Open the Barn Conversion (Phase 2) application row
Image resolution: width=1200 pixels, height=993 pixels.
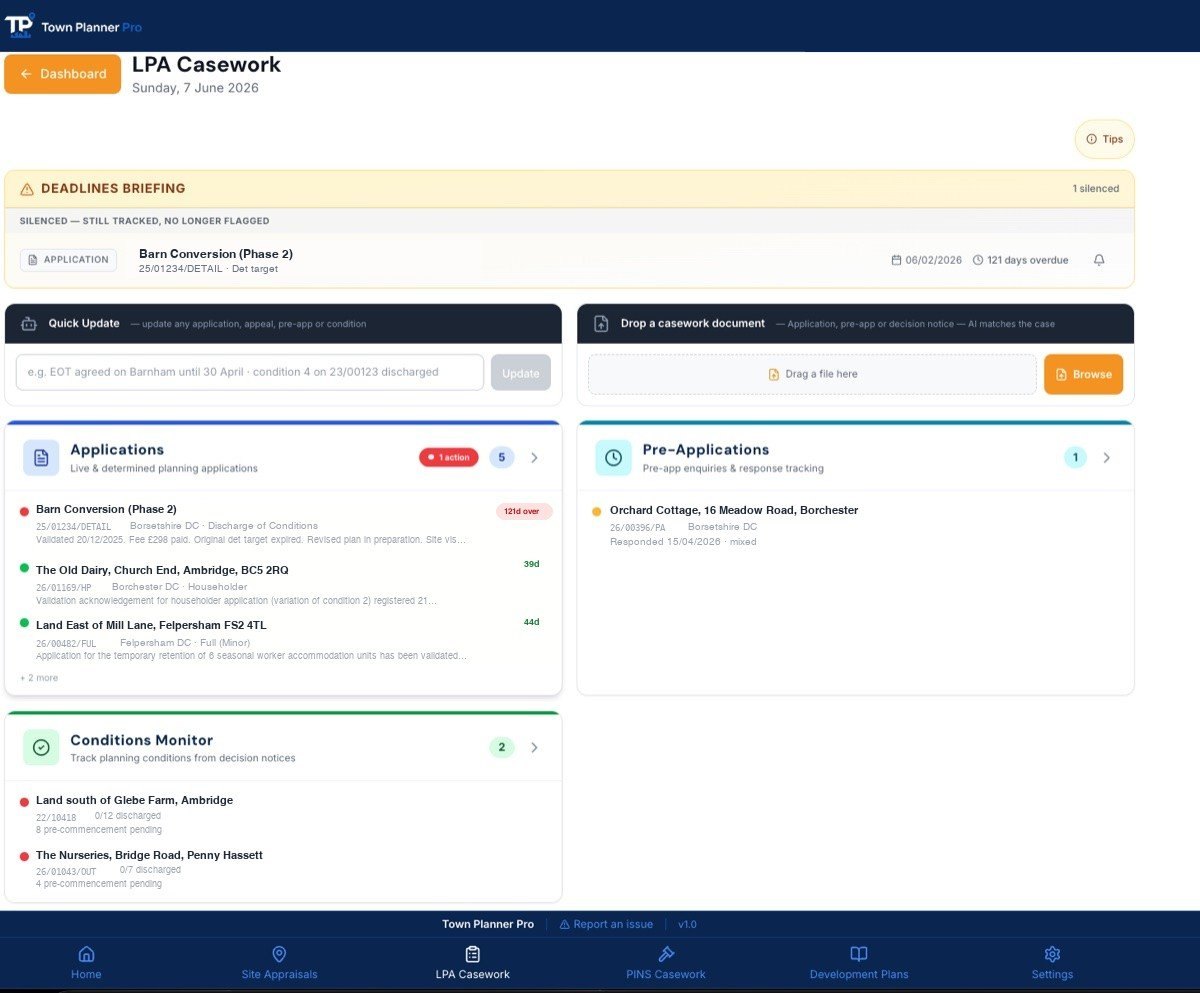tap(284, 525)
